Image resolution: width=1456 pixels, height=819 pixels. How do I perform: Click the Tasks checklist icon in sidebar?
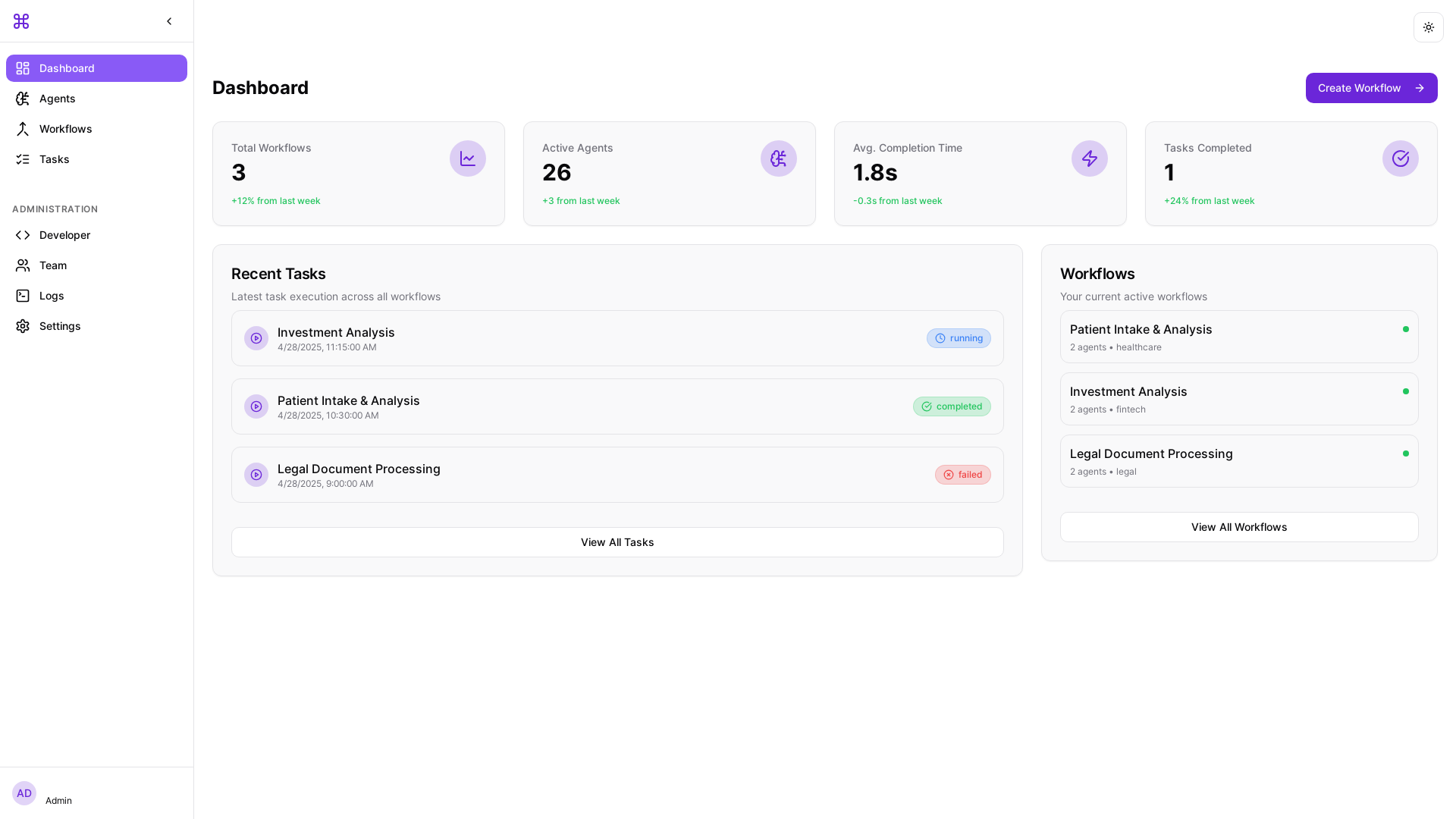(23, 159)
